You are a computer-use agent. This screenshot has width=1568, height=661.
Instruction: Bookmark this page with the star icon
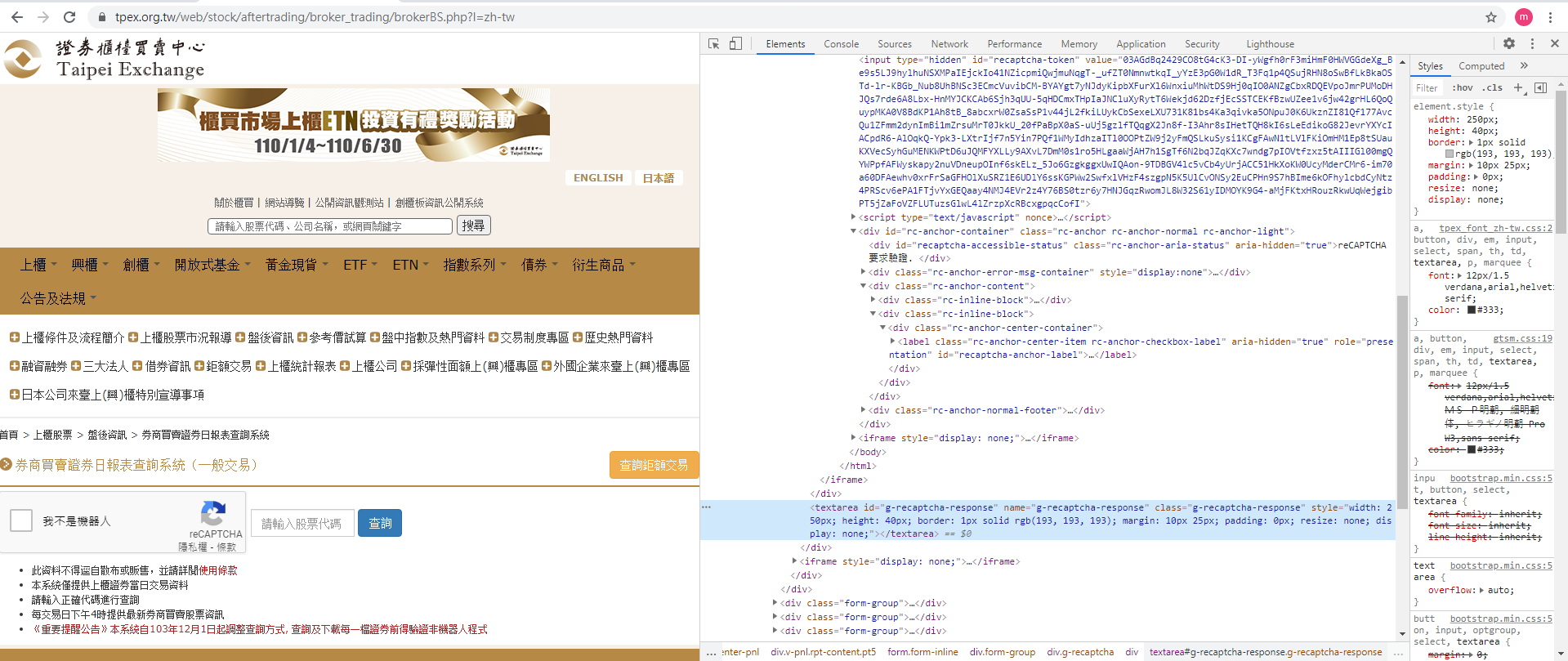[x=1491, y=17]
